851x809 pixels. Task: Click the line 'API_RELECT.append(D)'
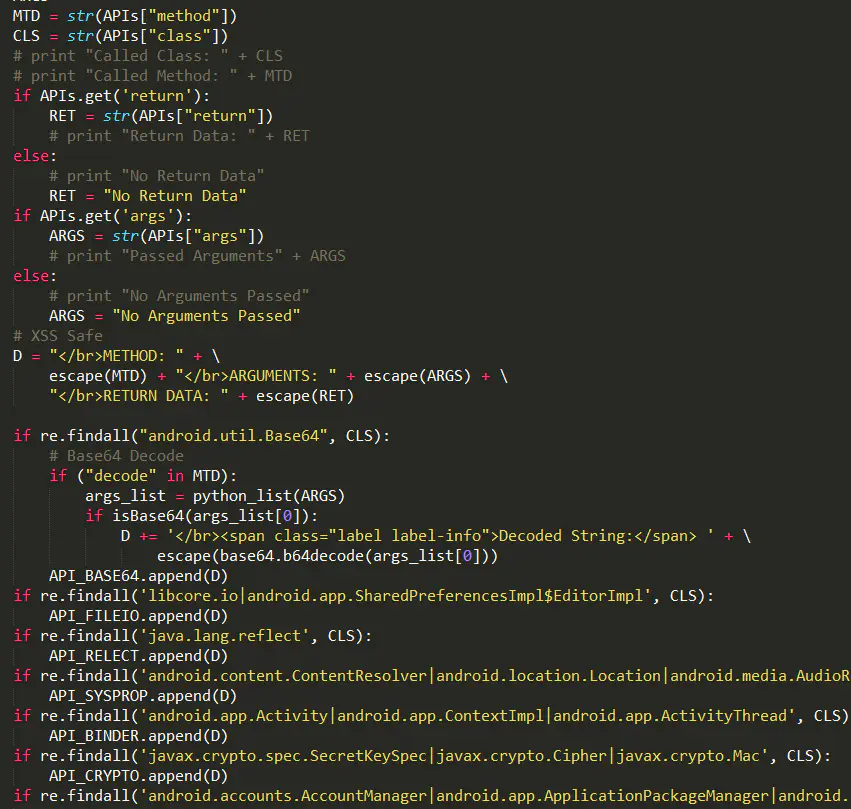[x=138, y=656]
